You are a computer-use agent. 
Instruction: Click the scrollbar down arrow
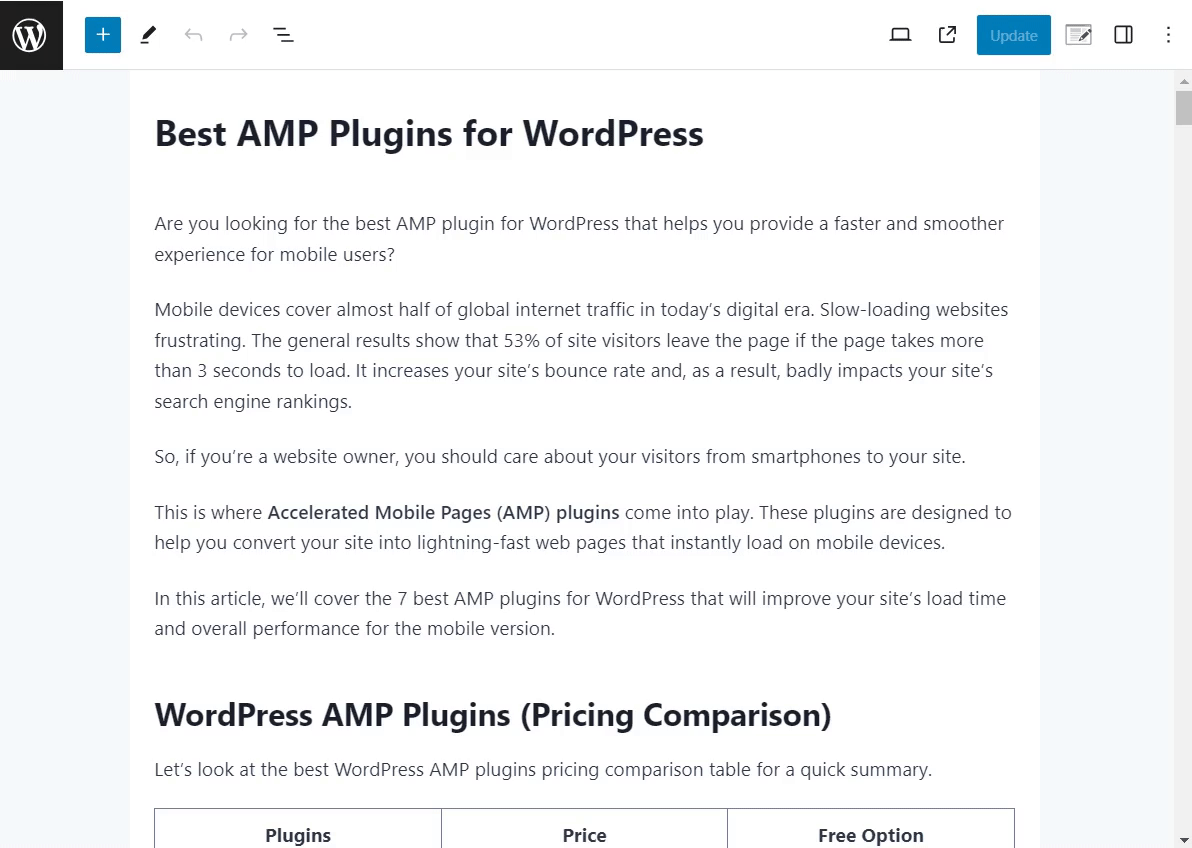pos(1184,840)
